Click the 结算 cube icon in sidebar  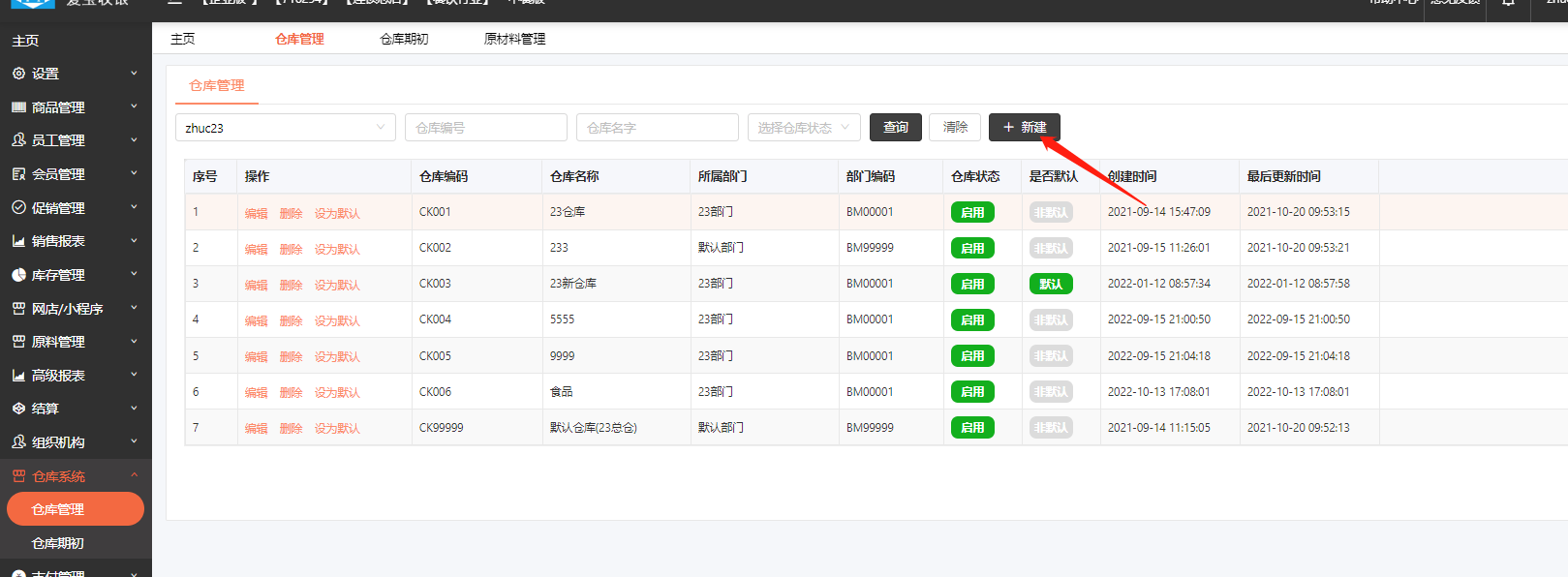tap(18, 409)
